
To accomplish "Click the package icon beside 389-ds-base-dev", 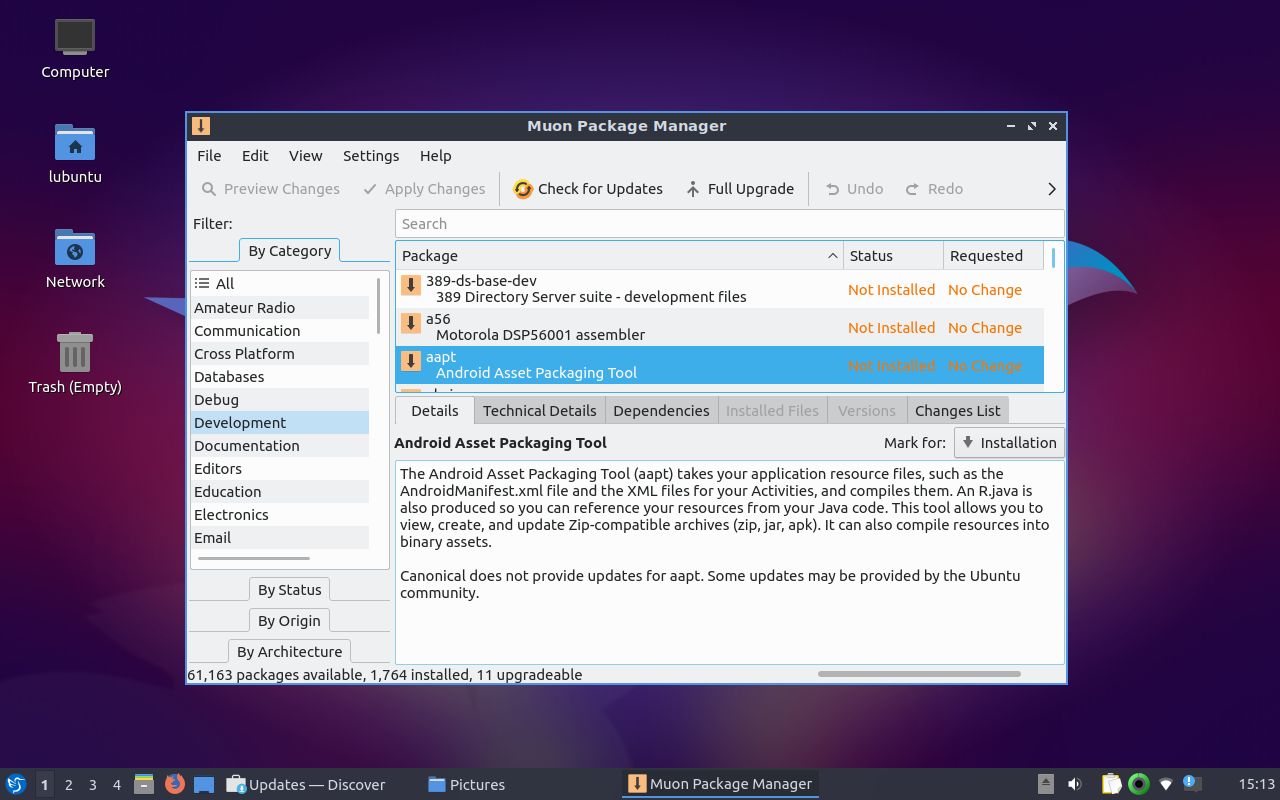I will tap(411, 285).
